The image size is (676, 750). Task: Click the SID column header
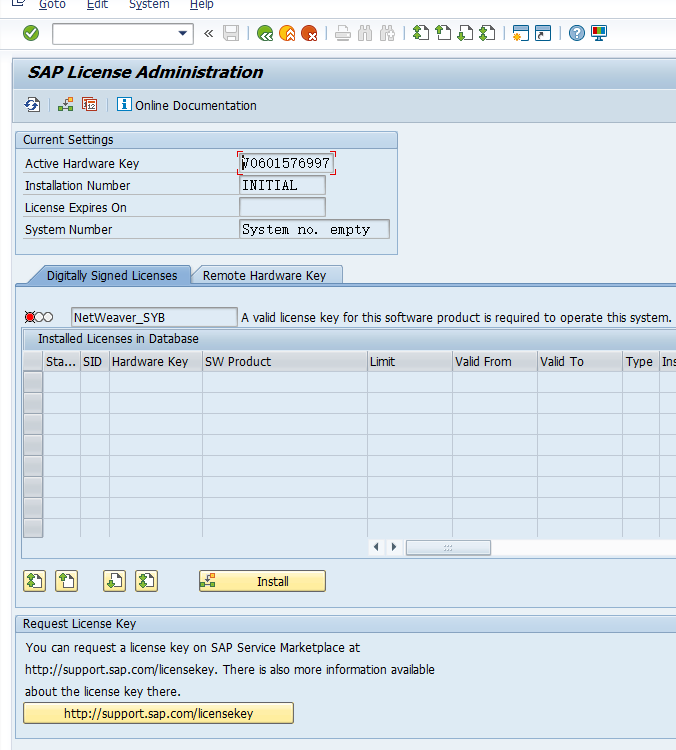click(95, 362)
